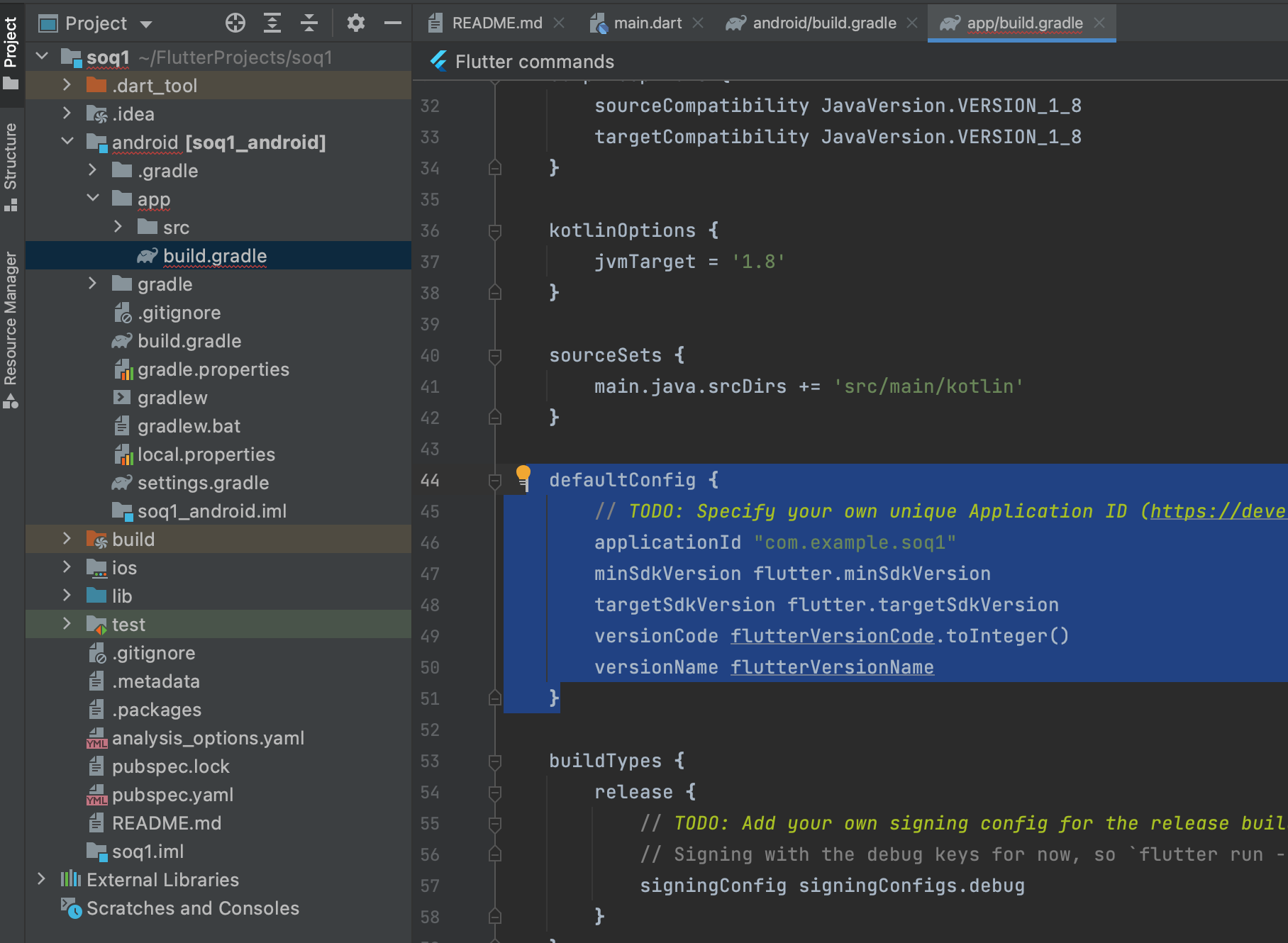Toggle the Project side panel tab
The width and height of the screenshot is (1288, 943).
tap(11, 53)
